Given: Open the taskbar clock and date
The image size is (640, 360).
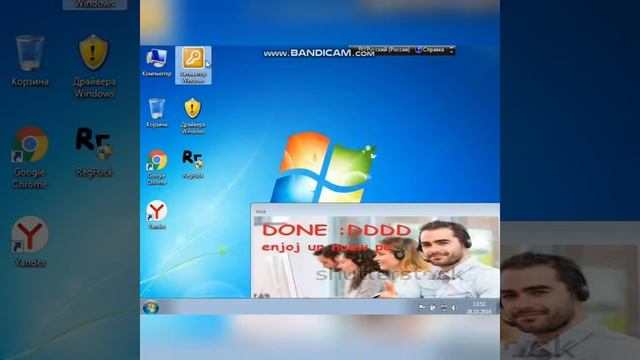Looking at the screenshot, I should (x=479, y=307).
